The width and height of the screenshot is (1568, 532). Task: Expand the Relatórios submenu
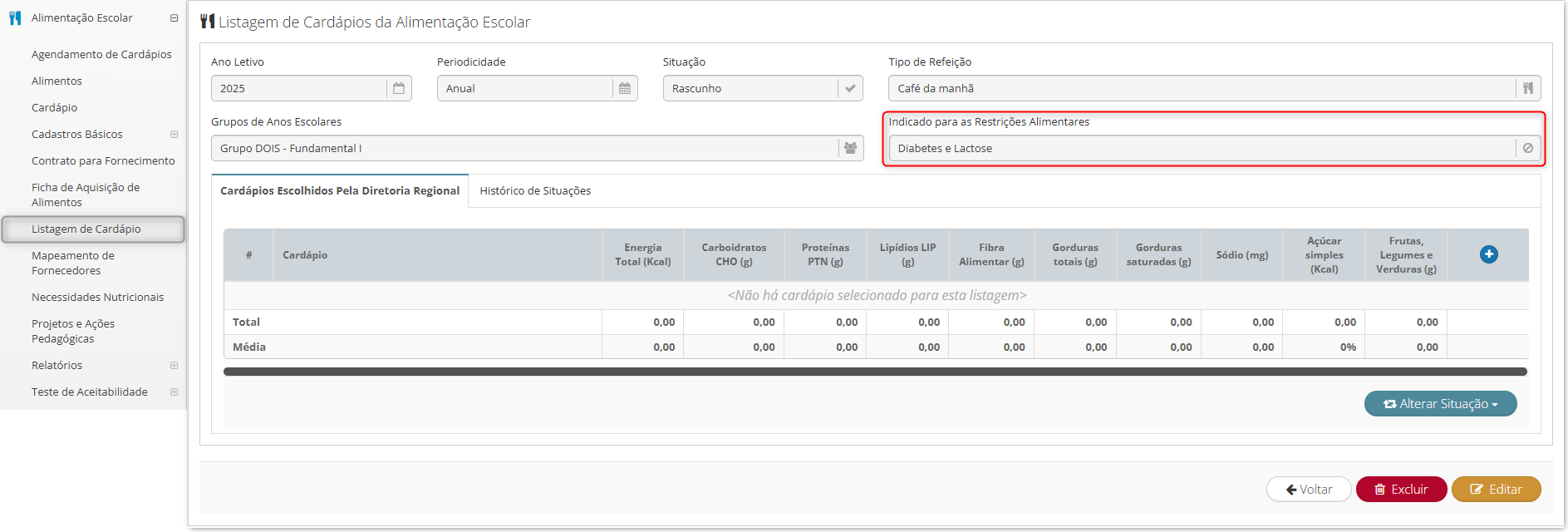pyautogui.click(x=174, y=365)
